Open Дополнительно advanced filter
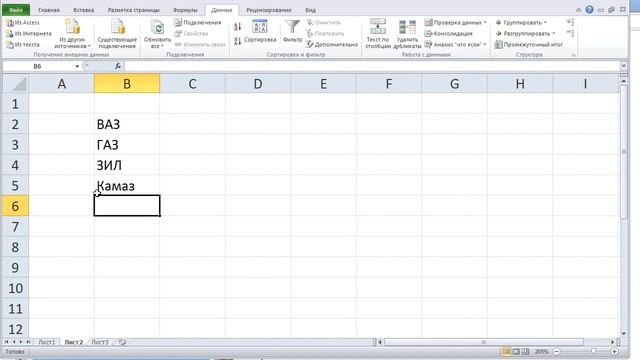 coord(332,44)
